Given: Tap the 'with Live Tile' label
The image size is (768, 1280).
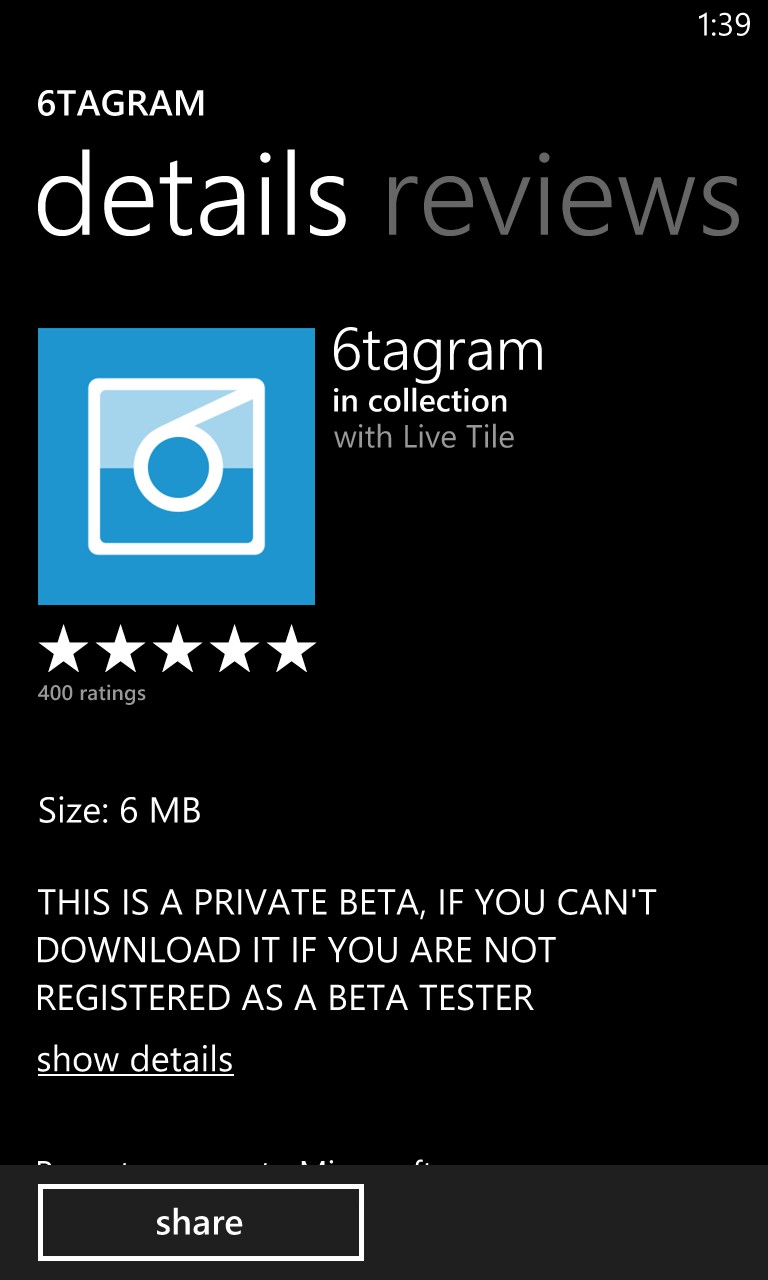Looking at the screenshot, I should (x=424, y=437).
